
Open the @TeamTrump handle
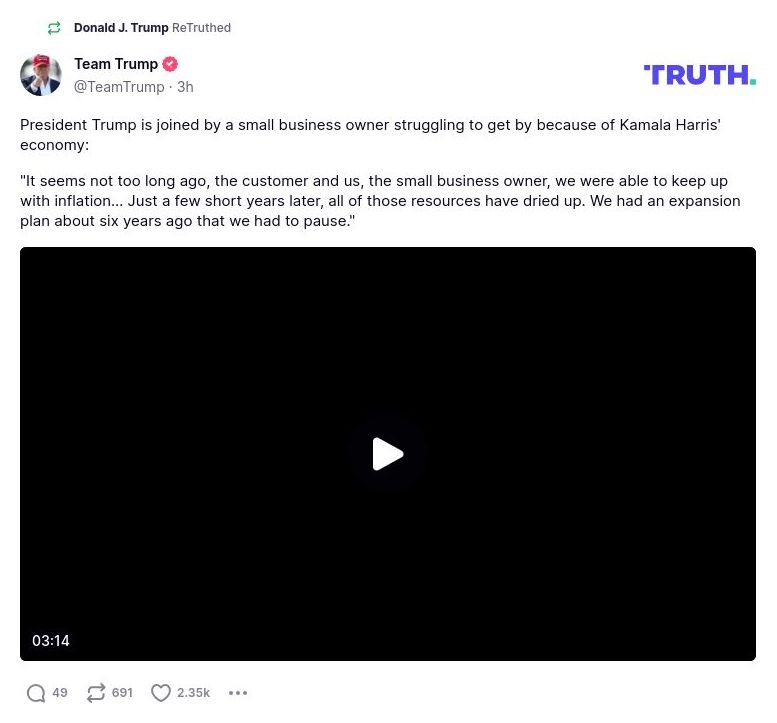coord(119,87)
